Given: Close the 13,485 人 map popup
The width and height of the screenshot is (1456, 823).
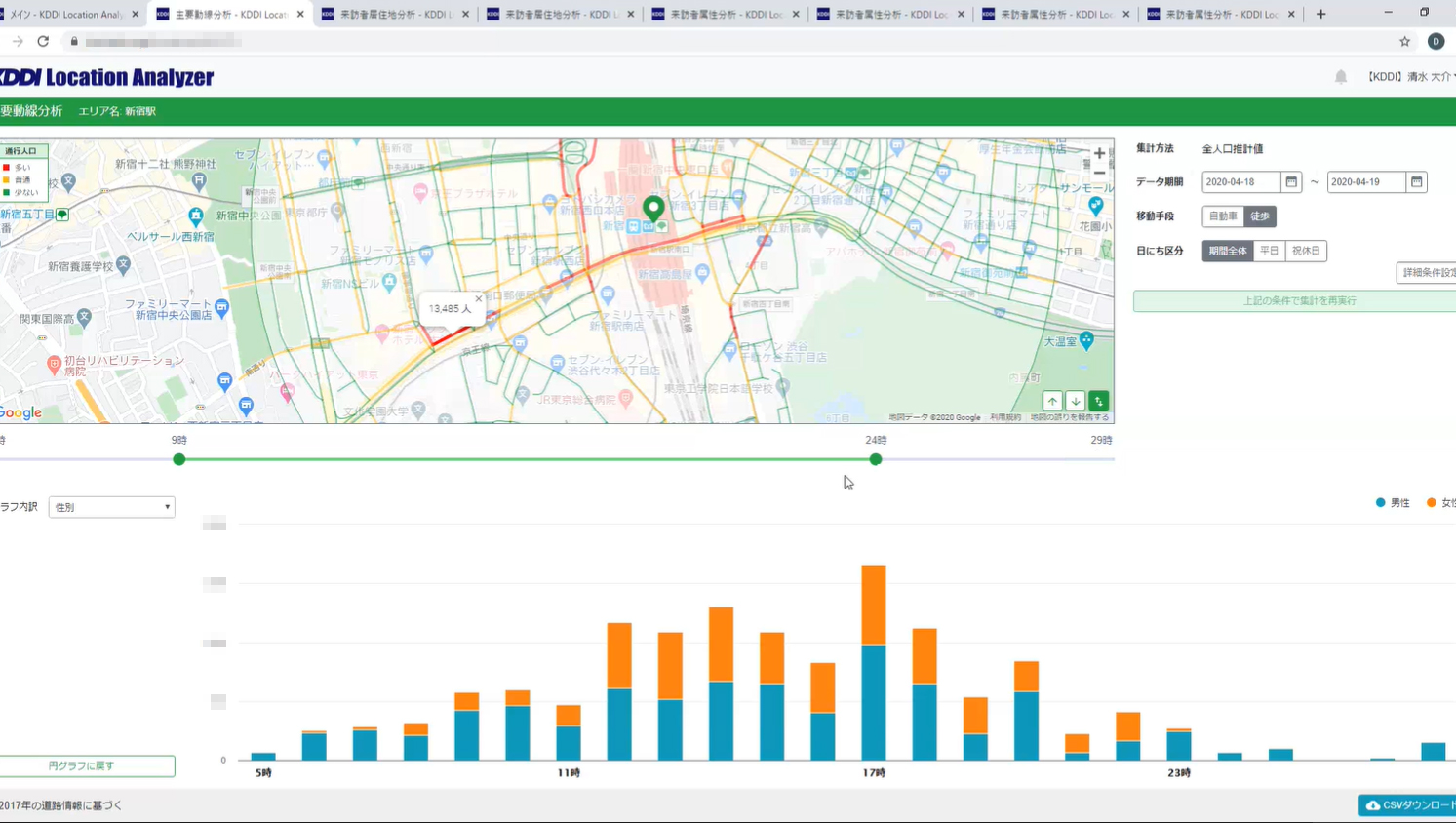Looking at the screenshot, I should [x=479, y=298].
